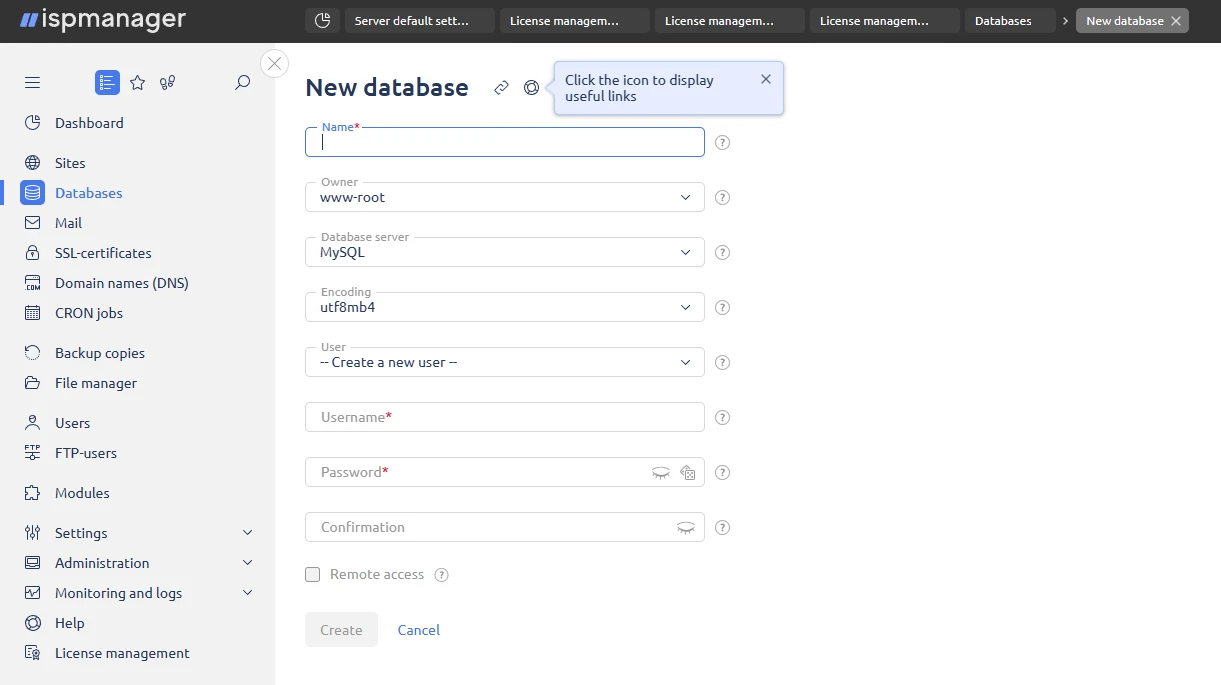The width and height of the screenshot is (1221, 685).
Task: Open the recent actions (footsteps) icon
Action: tap(167, 82)
